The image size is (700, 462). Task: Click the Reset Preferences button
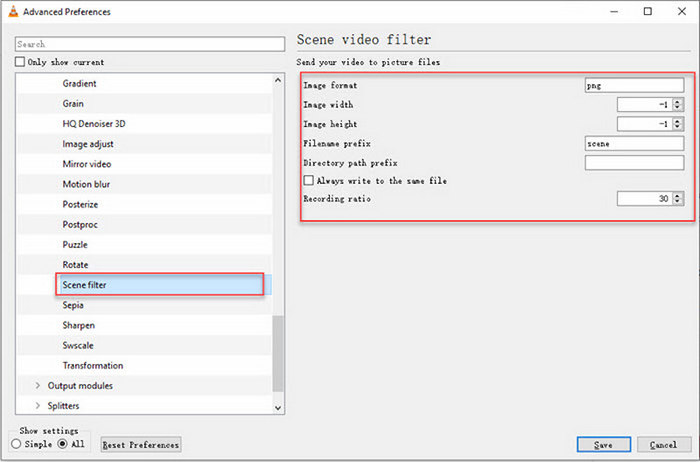tap(141, 445)
